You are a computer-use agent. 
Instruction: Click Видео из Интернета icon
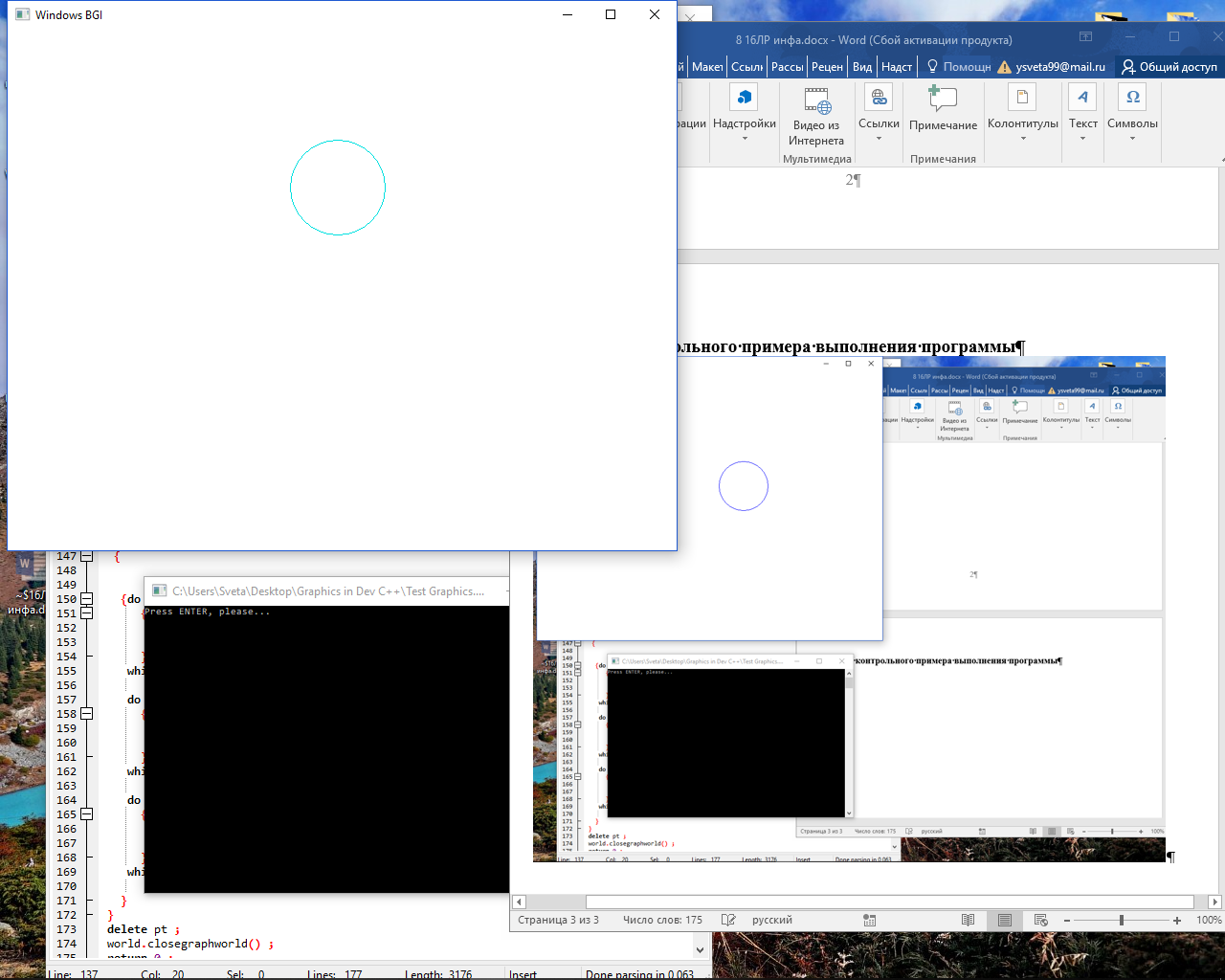pos(816,100)
